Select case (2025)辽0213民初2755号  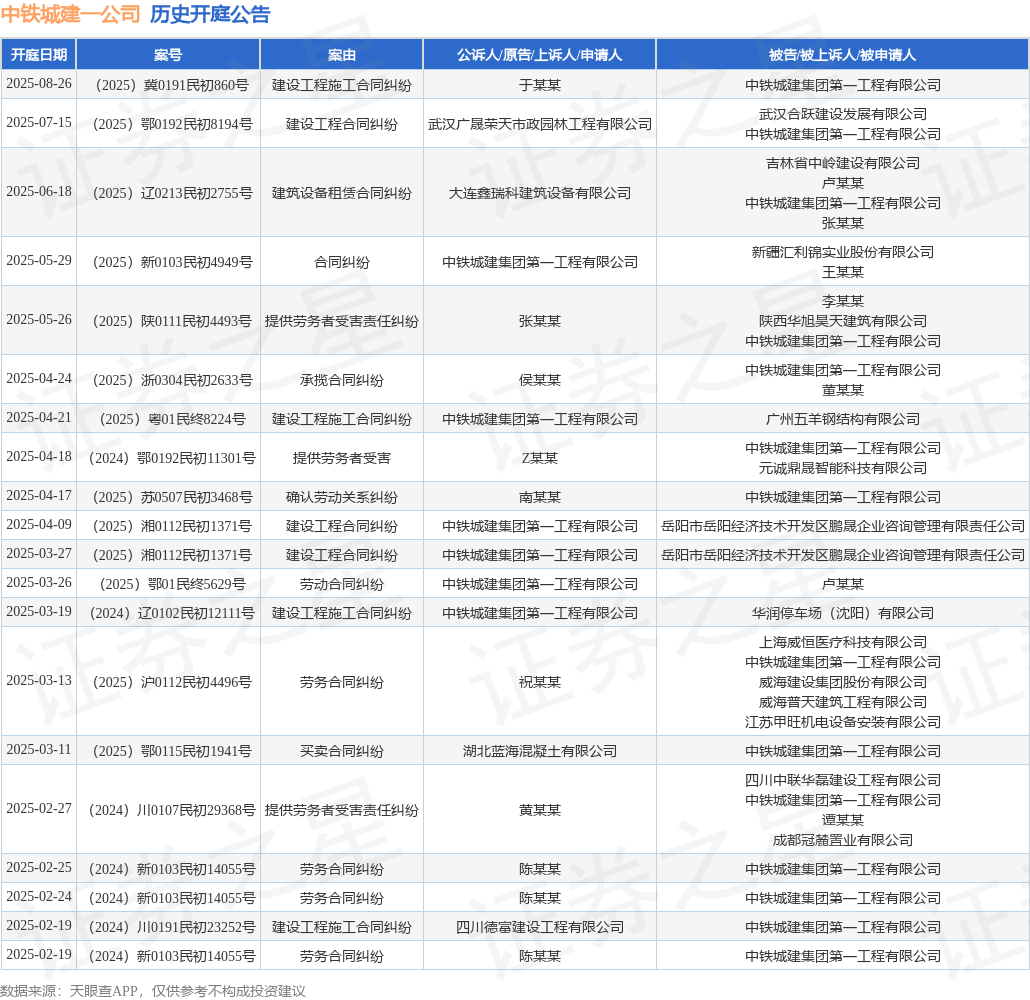tap(172, 193)
